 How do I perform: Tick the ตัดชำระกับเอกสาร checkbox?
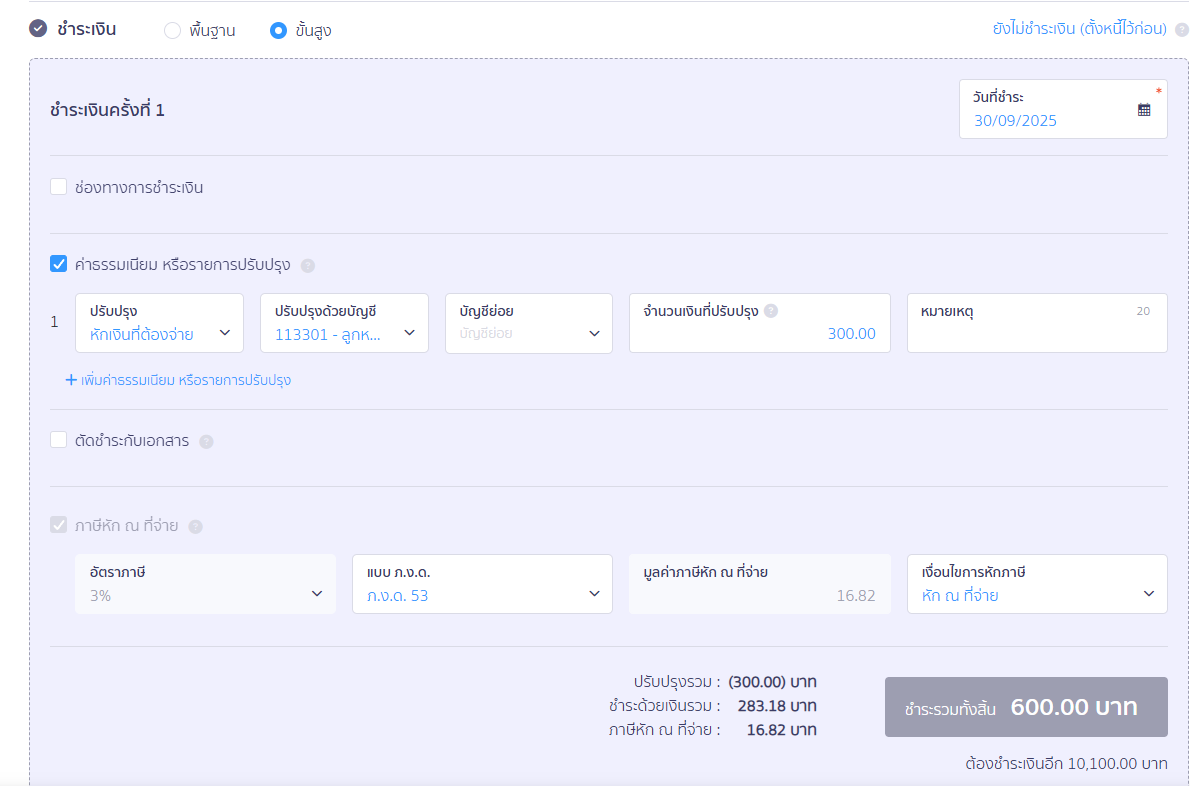(59, 440)
